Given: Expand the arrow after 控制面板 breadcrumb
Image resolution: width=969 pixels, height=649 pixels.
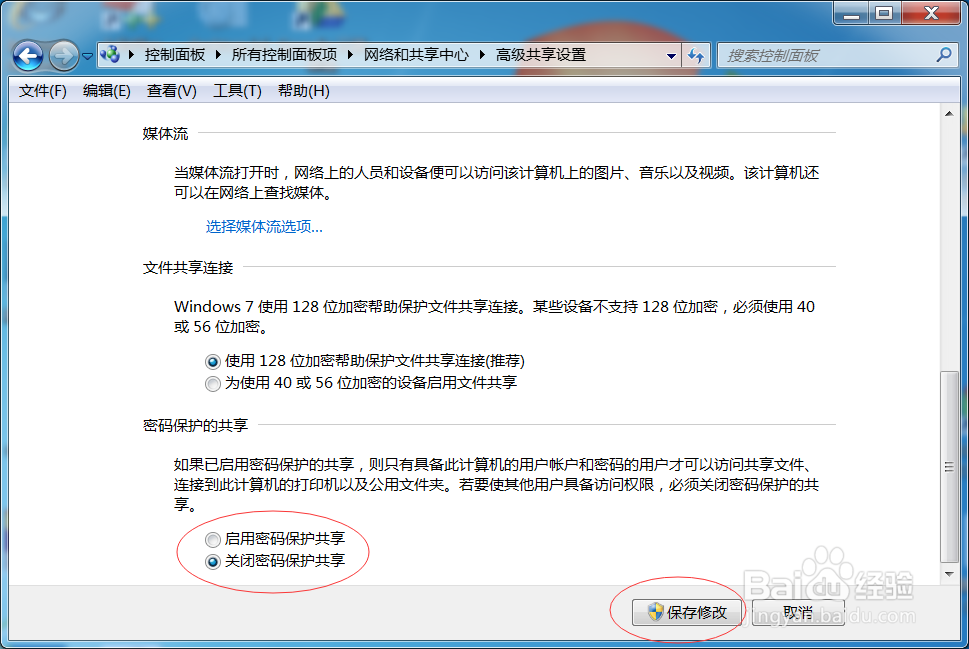Looking at the screenshot, I should point(218,54).
